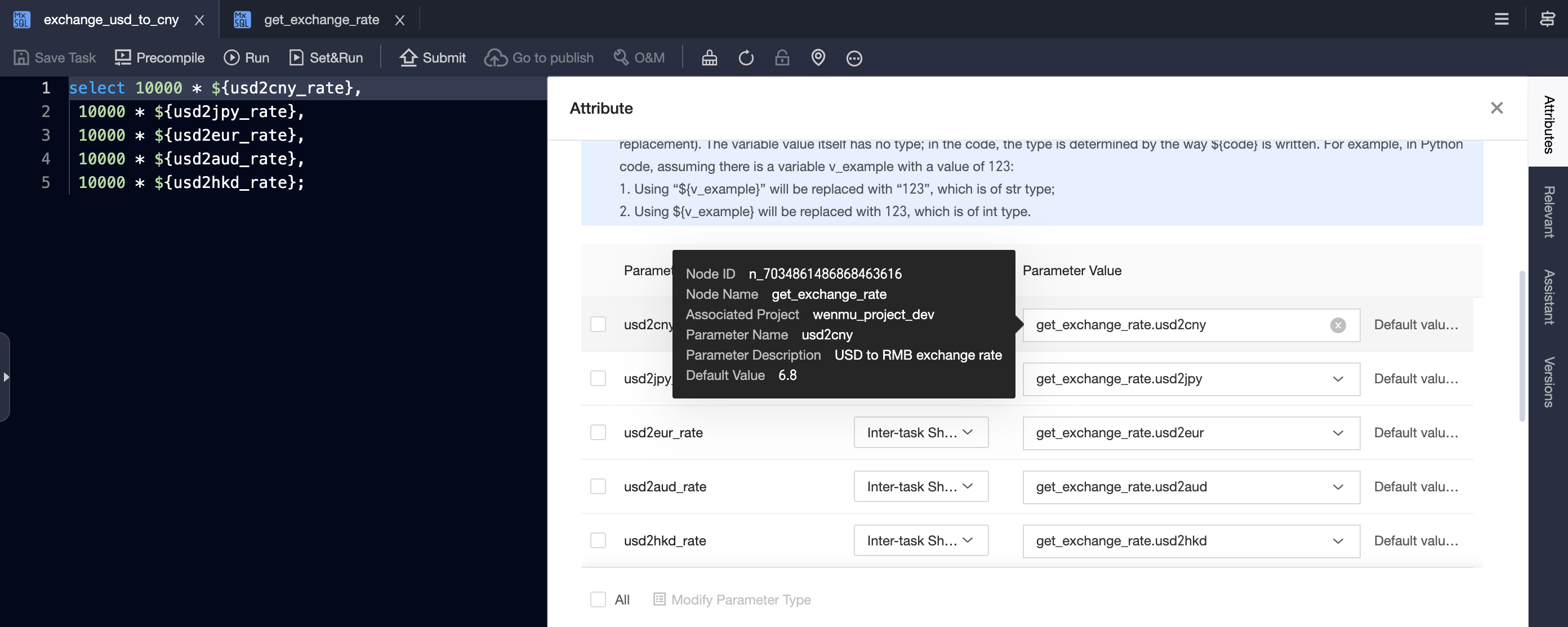This screenshot has height=627, width=1568.
Task: Expand the usd2eur_rate Inter-task type dropdown
Action: pyautogui.click(x=920, y=432)
